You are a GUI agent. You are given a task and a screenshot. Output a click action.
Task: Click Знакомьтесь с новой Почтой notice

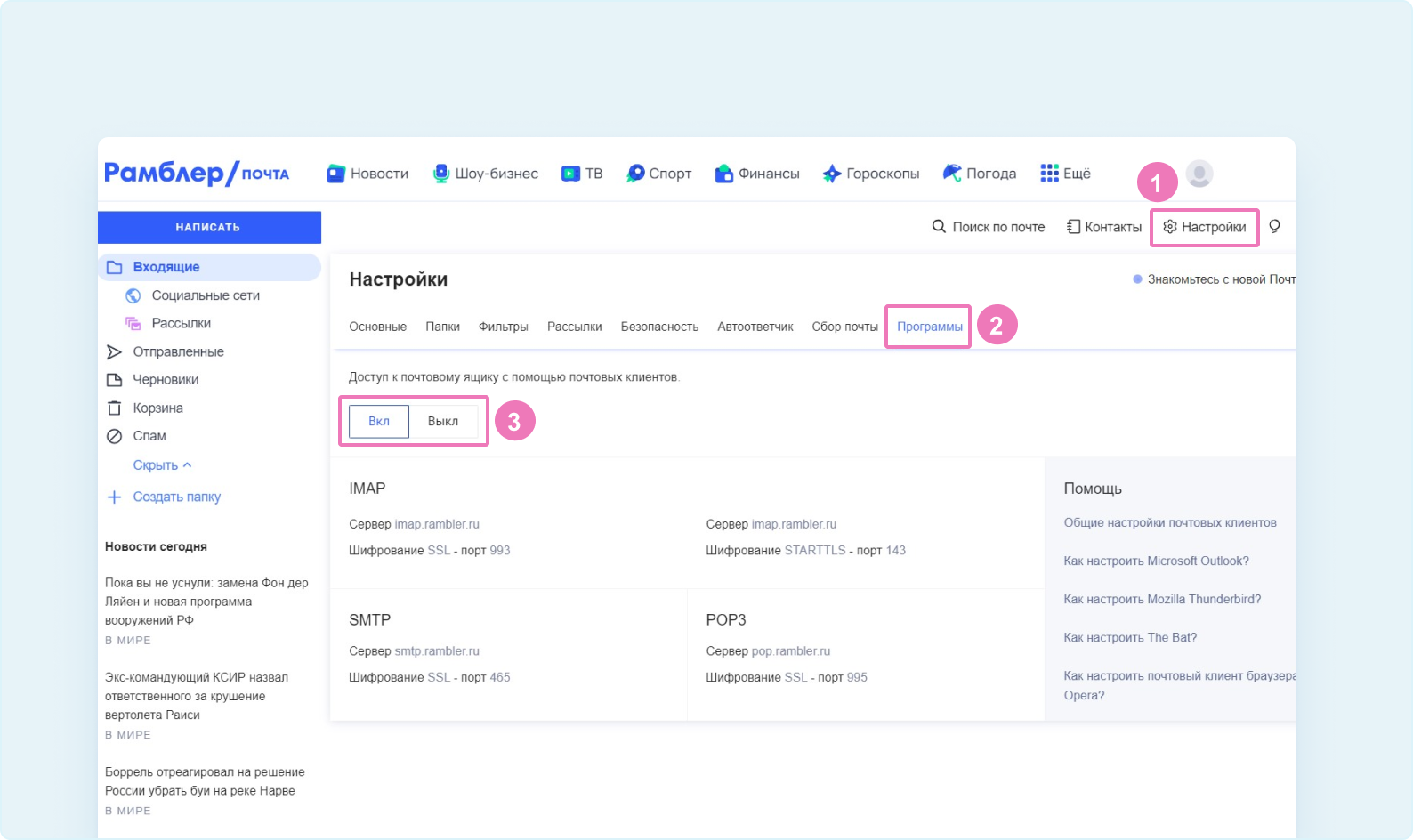[1215, 279]
